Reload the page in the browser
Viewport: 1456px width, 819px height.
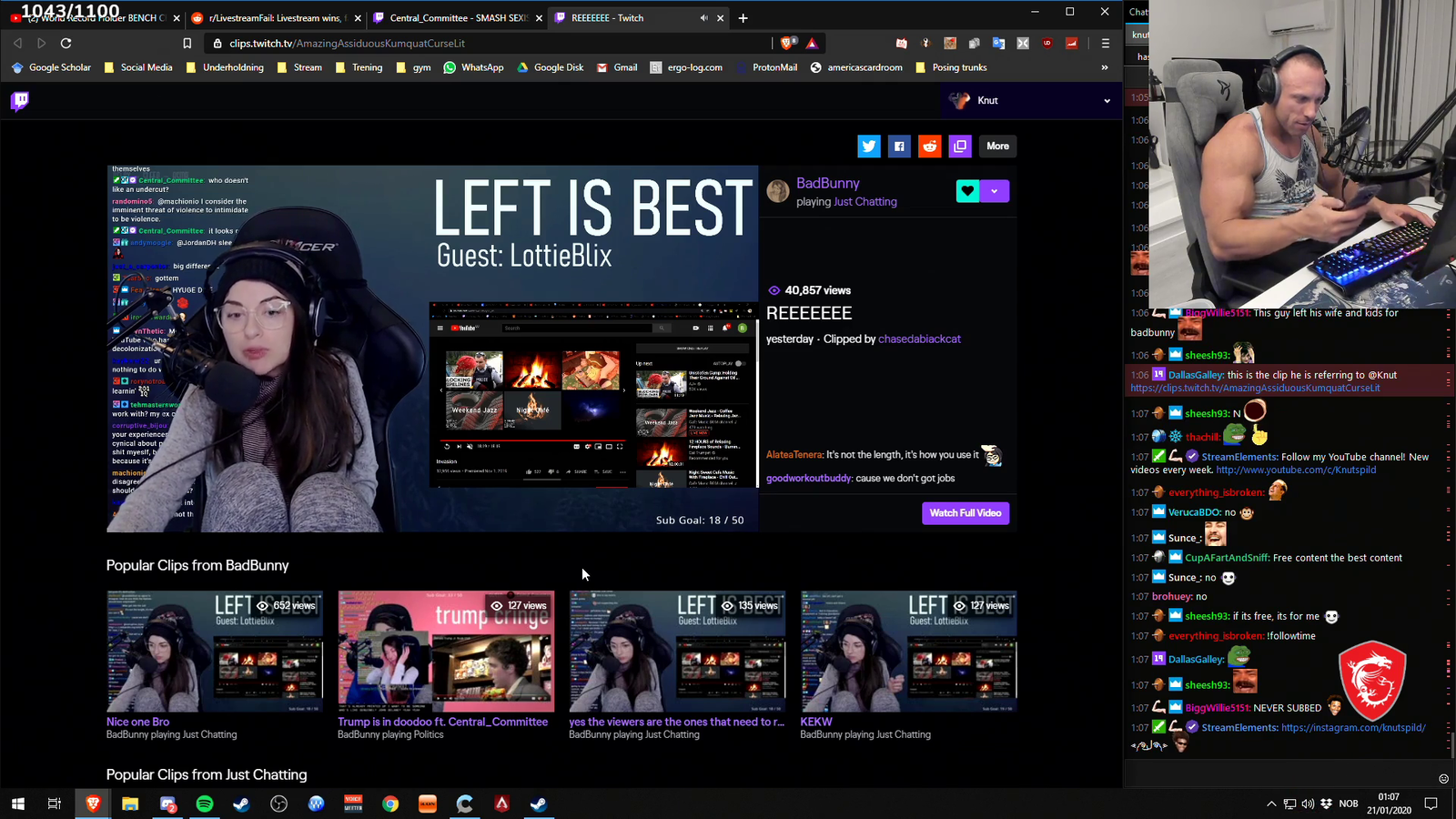coord(66,43)
